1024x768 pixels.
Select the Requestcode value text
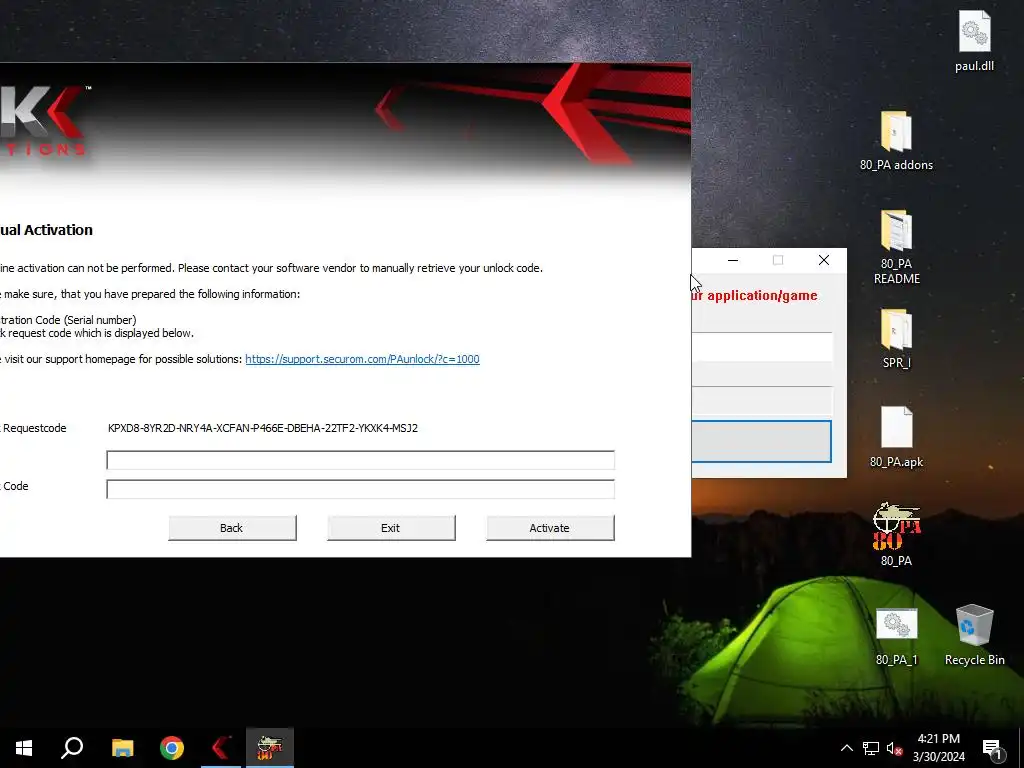(263, 428)
